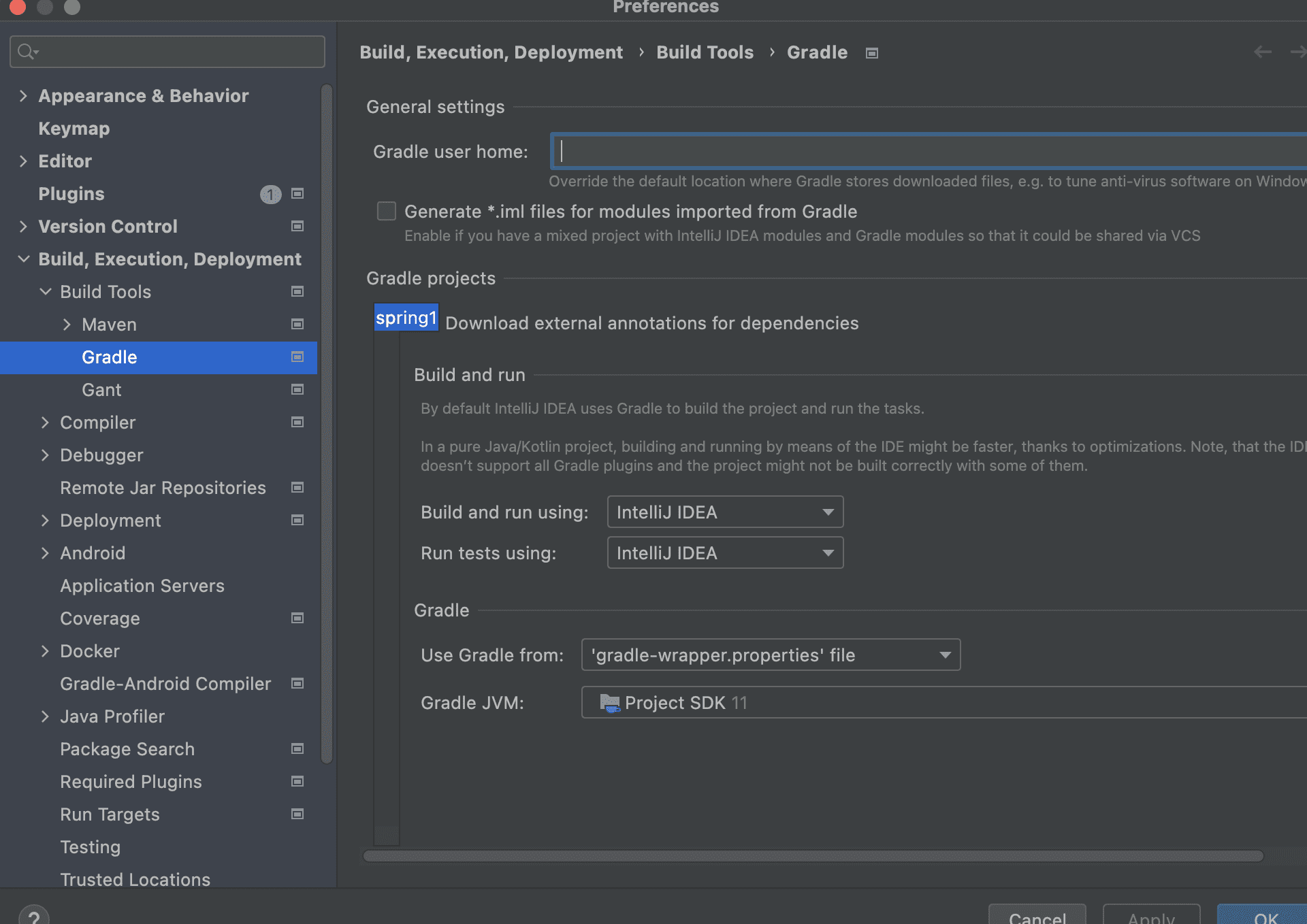1307x924 pixels.
Task: Select spring1 in Gradle projects list
Action: 406,318
